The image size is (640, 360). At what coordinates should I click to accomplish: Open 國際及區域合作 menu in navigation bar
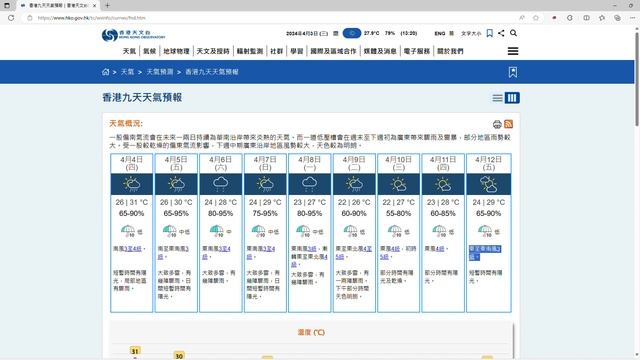333,51
